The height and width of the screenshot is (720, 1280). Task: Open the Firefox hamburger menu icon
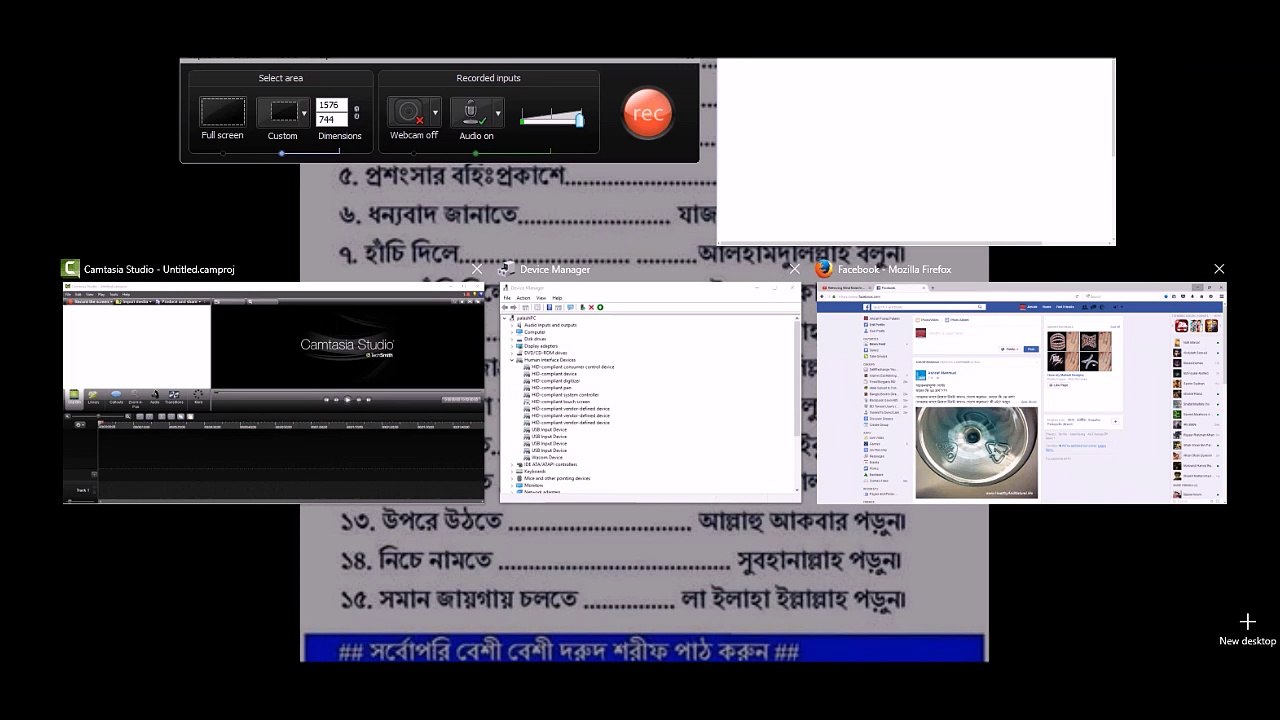pyautogui.click(x=1220, y=296)
